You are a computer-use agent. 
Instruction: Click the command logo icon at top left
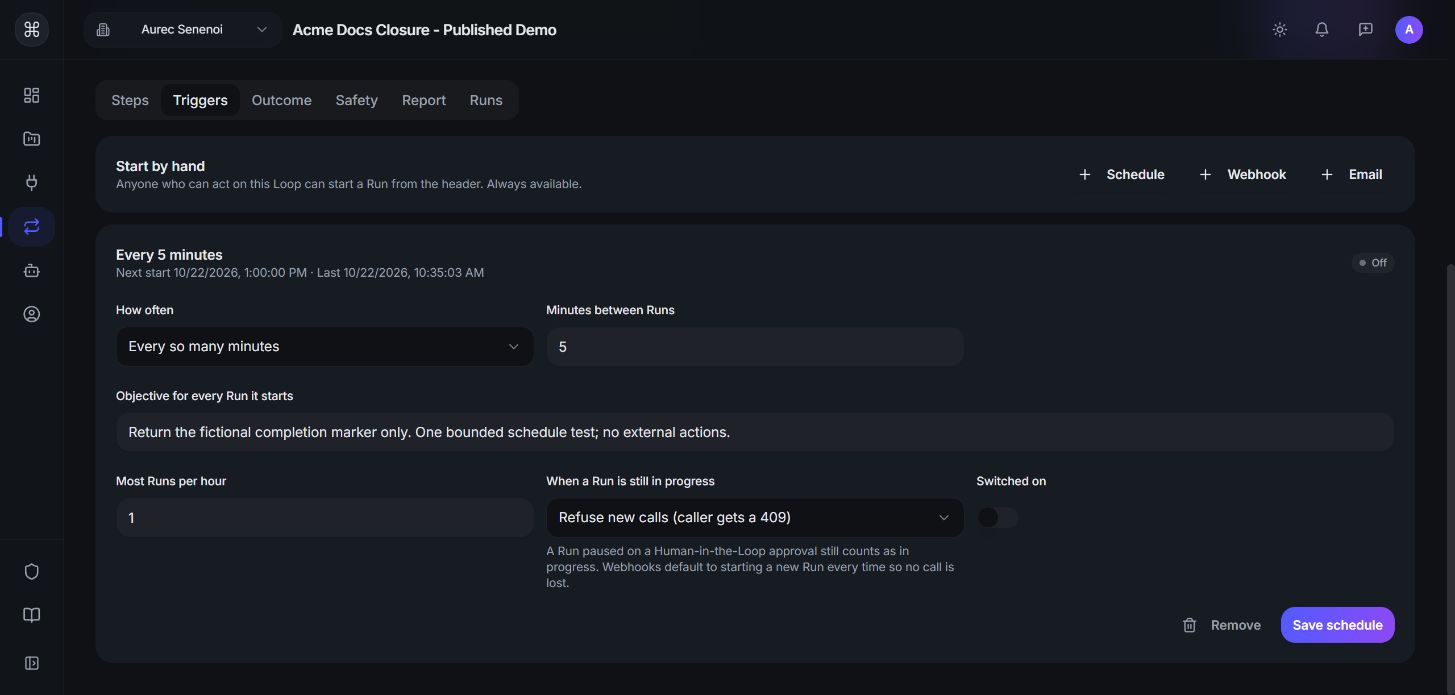[x=31, y=30]
